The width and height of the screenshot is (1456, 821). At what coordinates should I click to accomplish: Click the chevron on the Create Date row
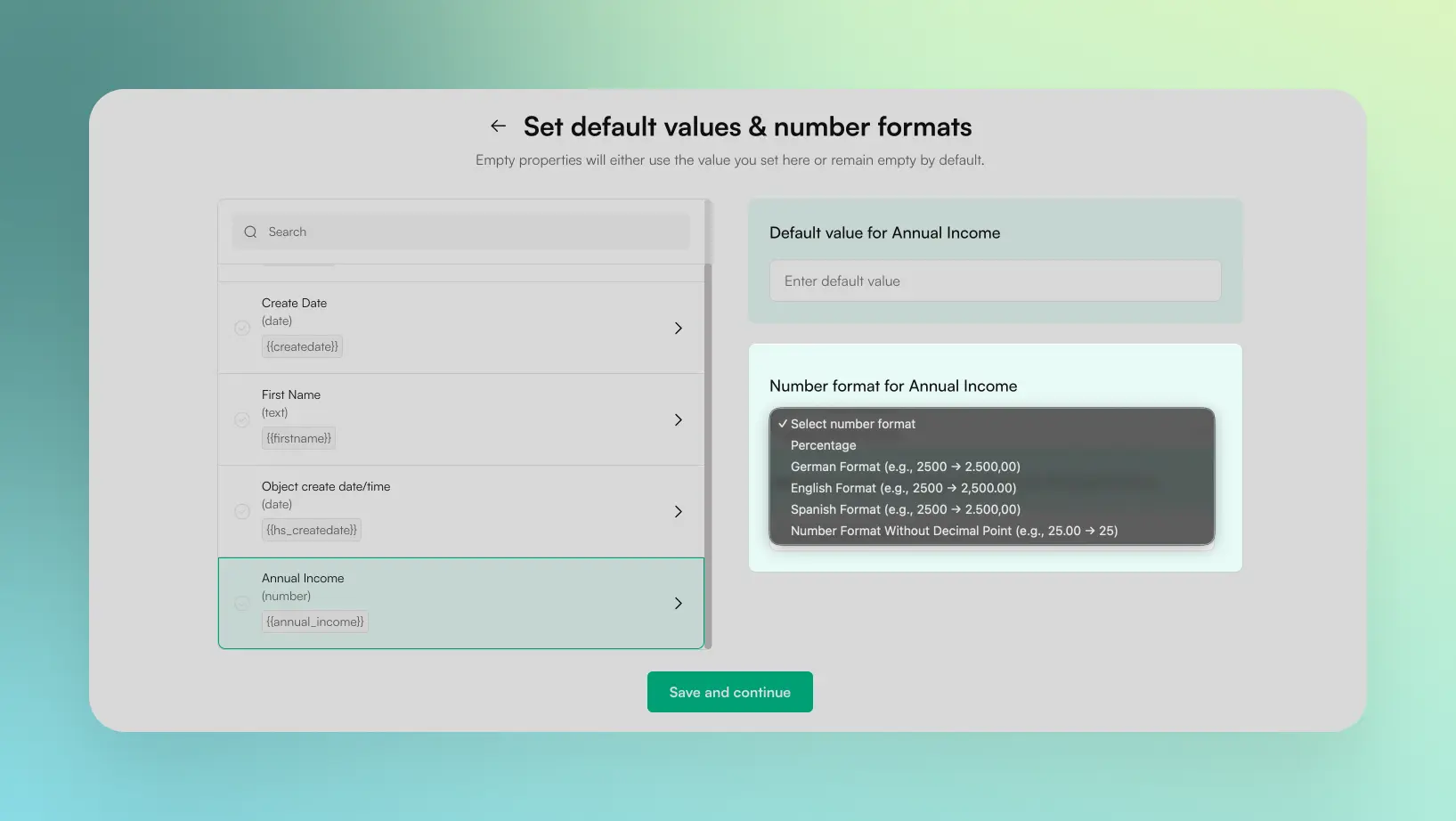pos(678,328)
